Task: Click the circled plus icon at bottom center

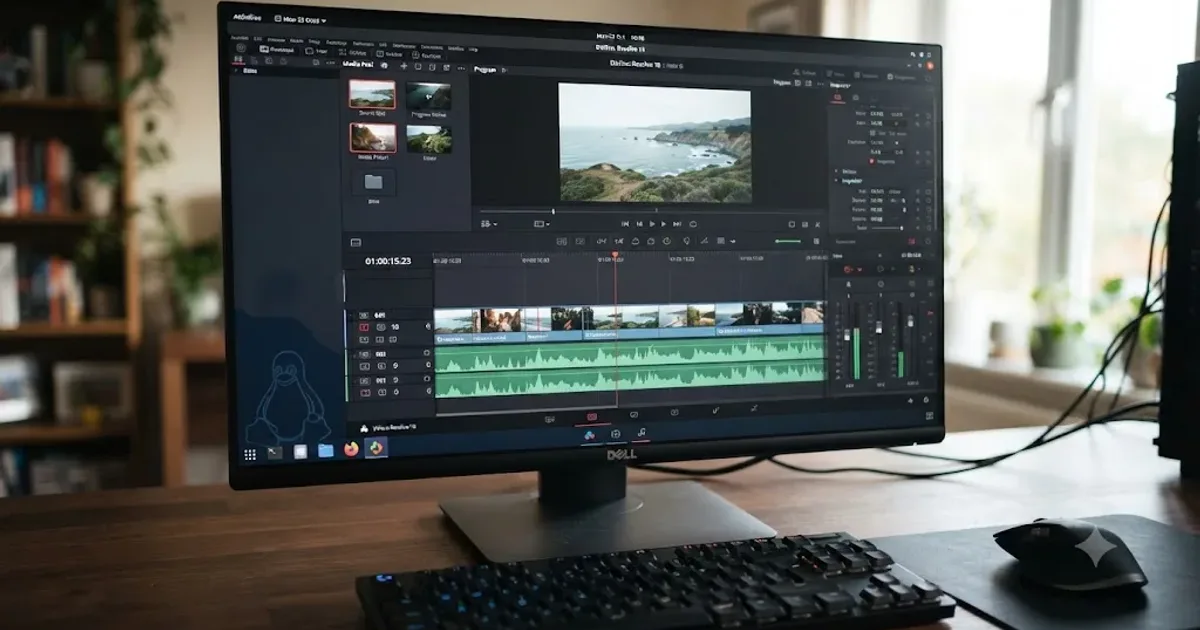Action: (x=616, y=434)
